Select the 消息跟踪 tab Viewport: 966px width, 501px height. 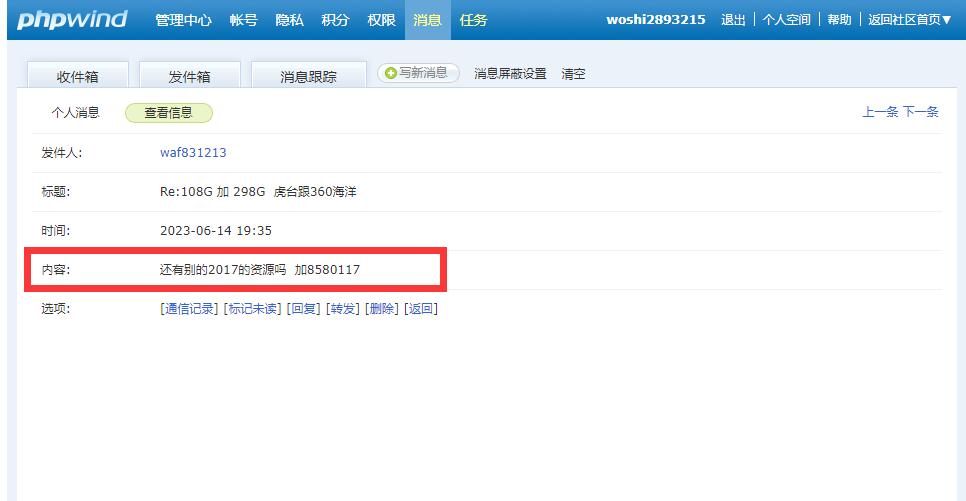(308, 77)
